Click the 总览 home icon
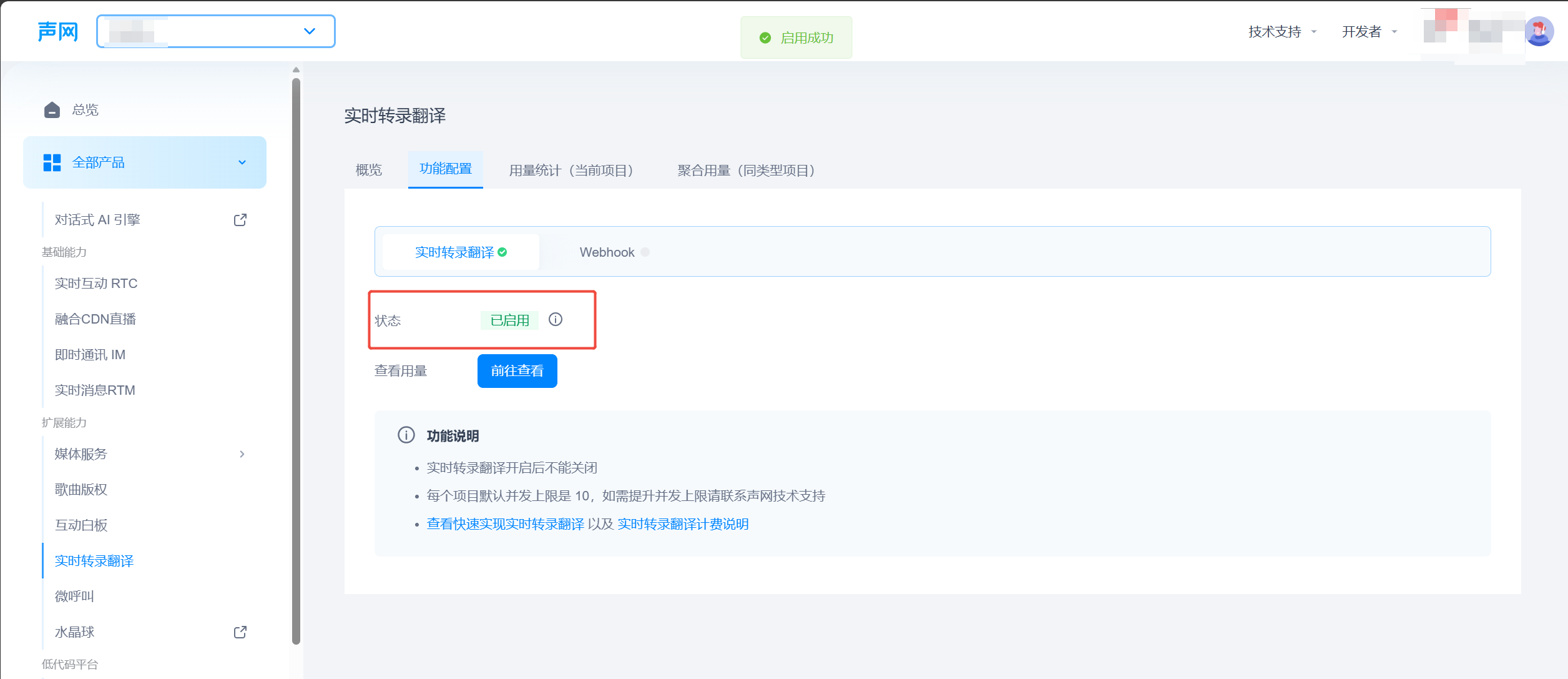This screenshot has width=1568, height=679. [x=52, y=110]
